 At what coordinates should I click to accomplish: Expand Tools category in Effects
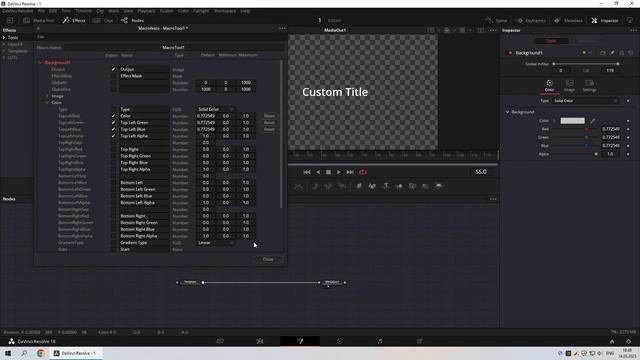[4, 38]
